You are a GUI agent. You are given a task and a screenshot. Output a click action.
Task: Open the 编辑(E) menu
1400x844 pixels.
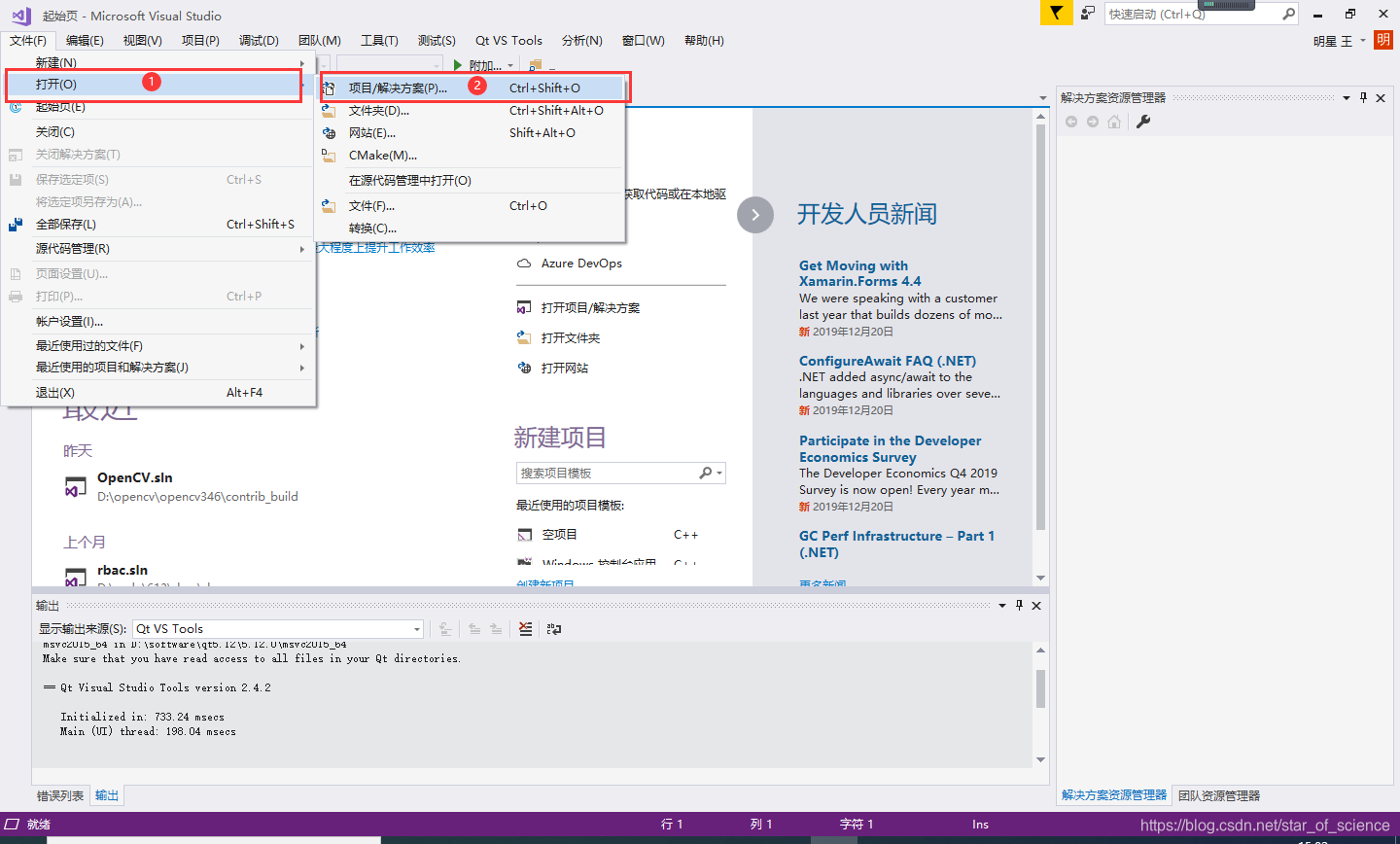click(x=85, y=41)
